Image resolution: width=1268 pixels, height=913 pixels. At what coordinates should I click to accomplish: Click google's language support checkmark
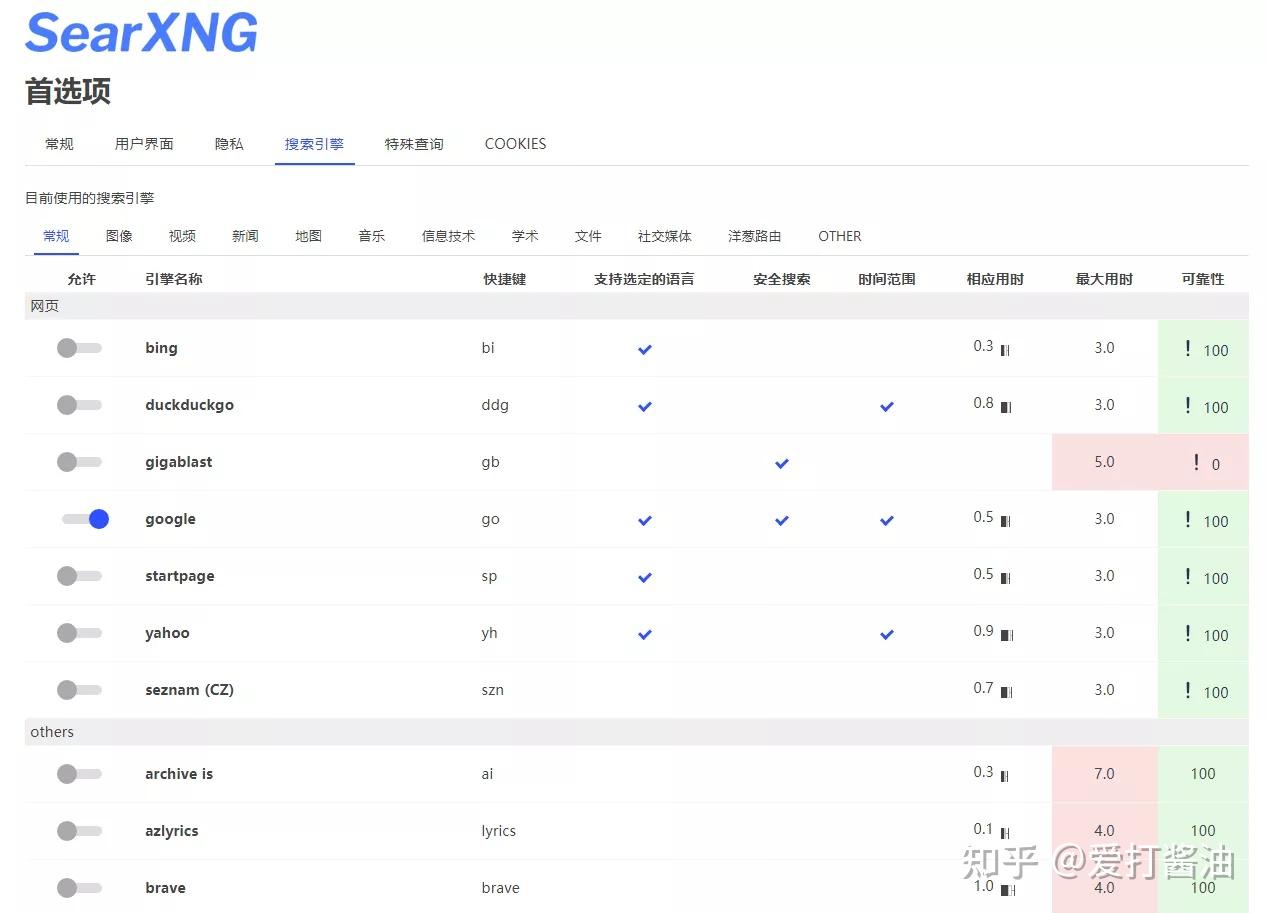645,520
